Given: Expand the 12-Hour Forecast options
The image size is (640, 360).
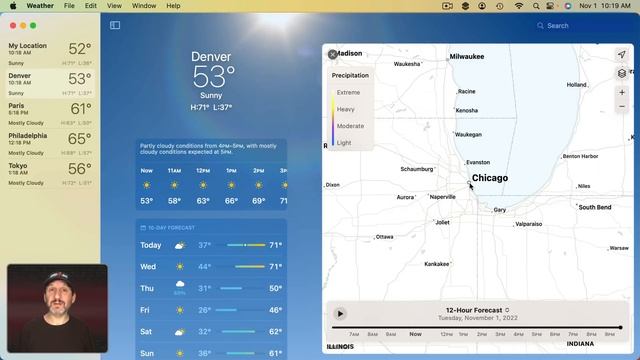Looking at the screenshot, I should (507, 310).
